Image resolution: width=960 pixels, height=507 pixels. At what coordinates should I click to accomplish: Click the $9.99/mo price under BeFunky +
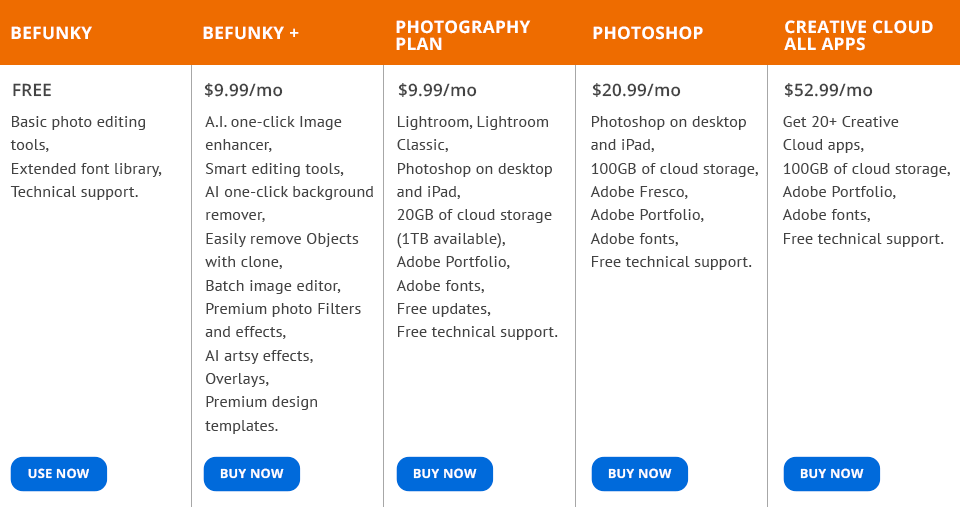tap(243, 91)
